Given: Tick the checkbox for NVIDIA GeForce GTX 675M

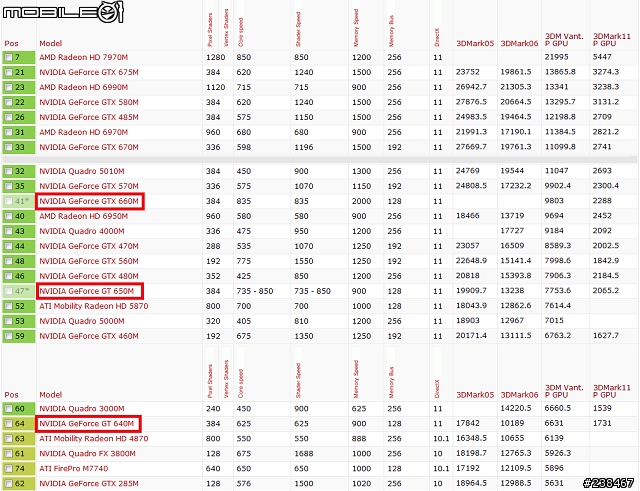Looking at the screenshot, I should coord(9,73).
